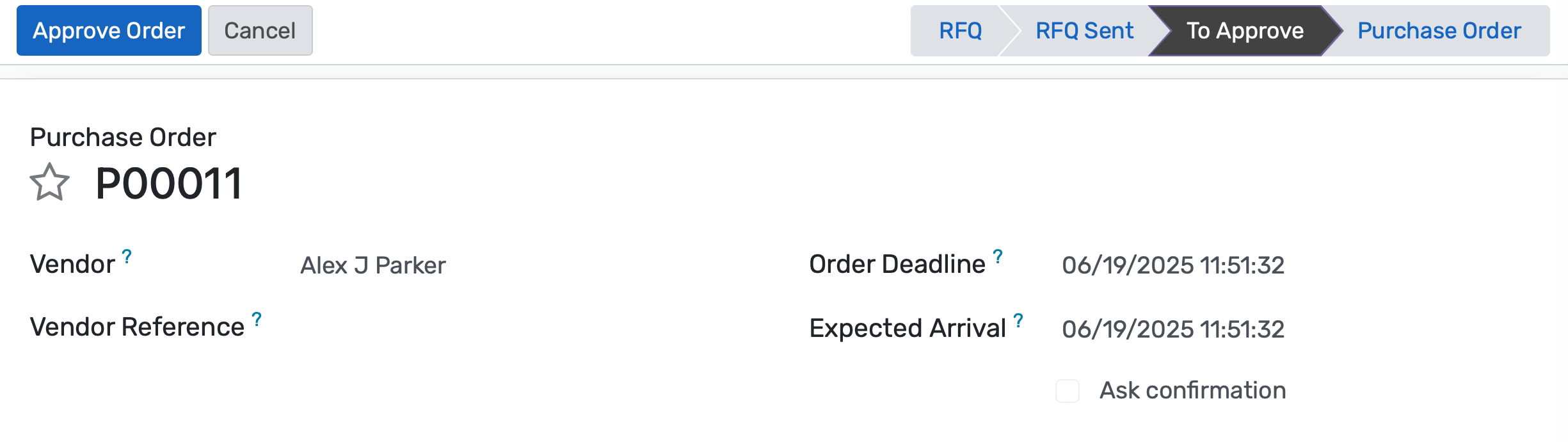Screen dimensions: 1568x442
Task: Select the Purchase Order status stage
Action: (1439, 31)
